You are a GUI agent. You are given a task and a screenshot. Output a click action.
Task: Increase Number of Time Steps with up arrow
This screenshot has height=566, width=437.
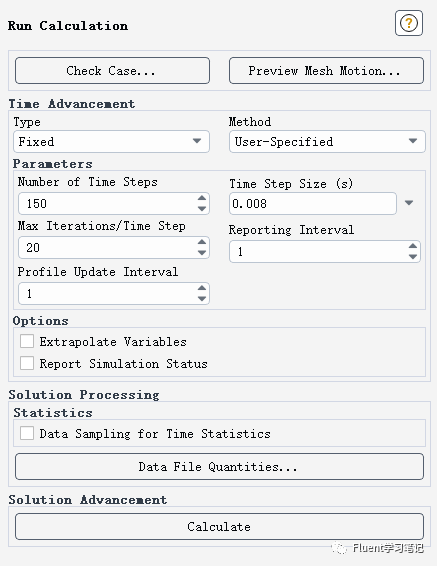pos(202,198)
